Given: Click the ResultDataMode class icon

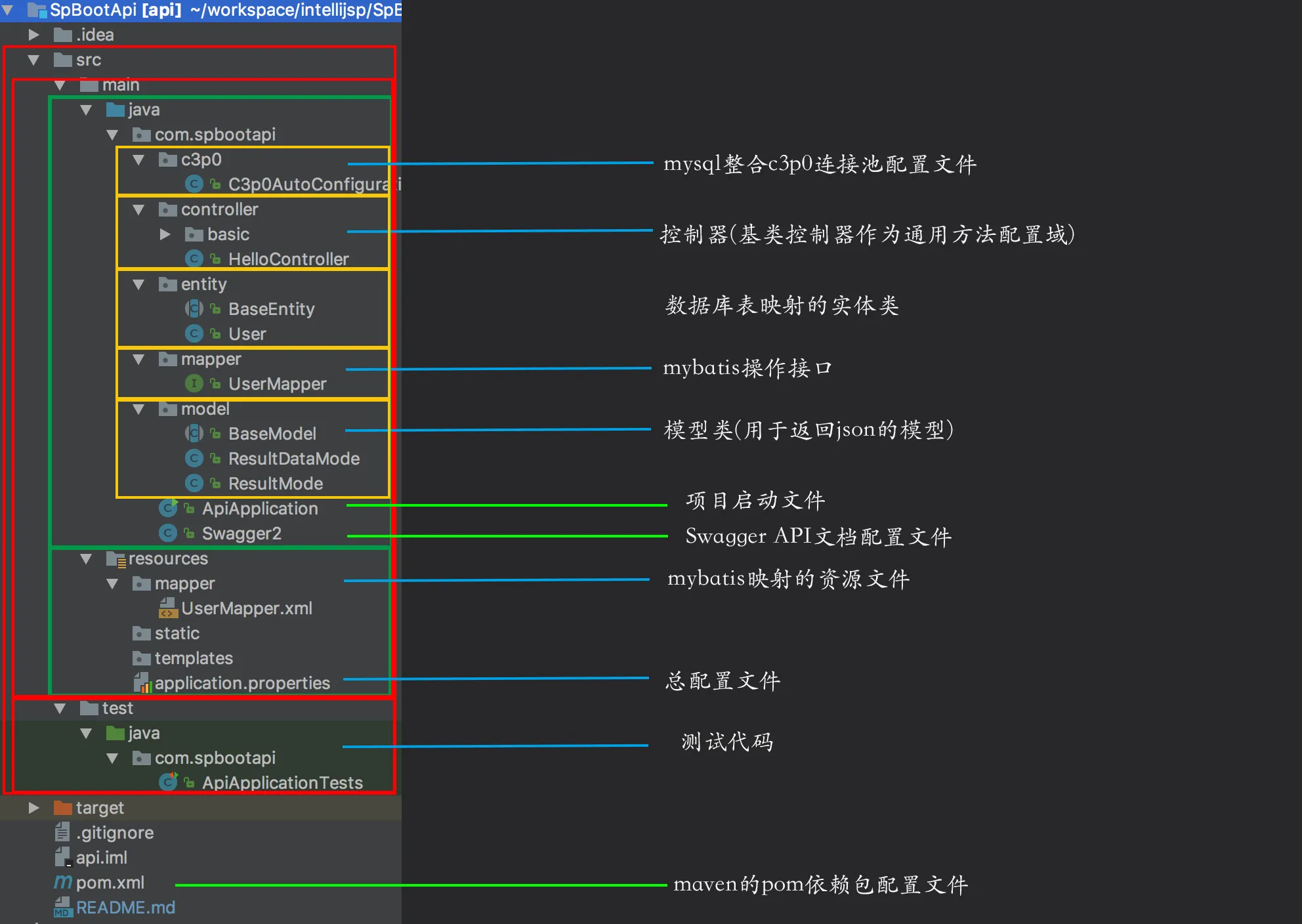Looking at the screenshot, I should coord(194,457).
